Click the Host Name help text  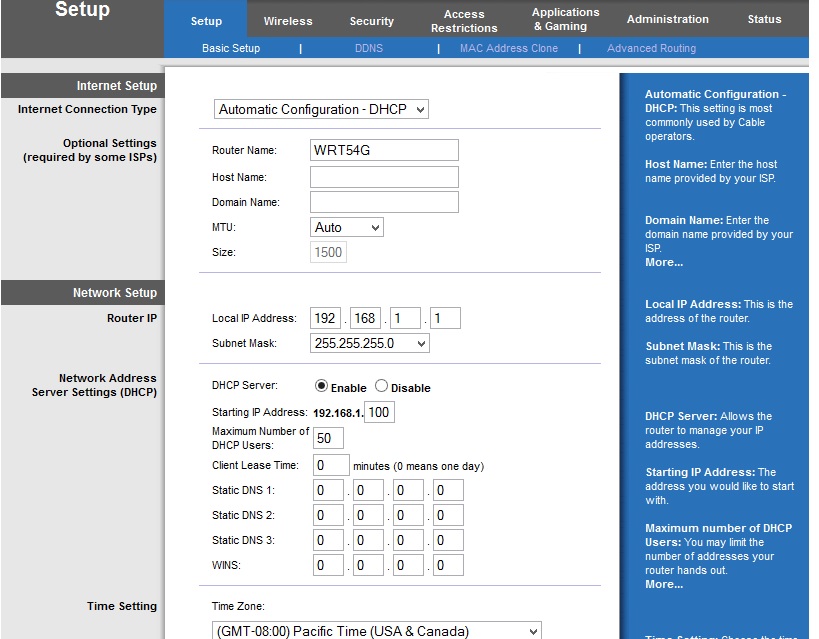711,171
